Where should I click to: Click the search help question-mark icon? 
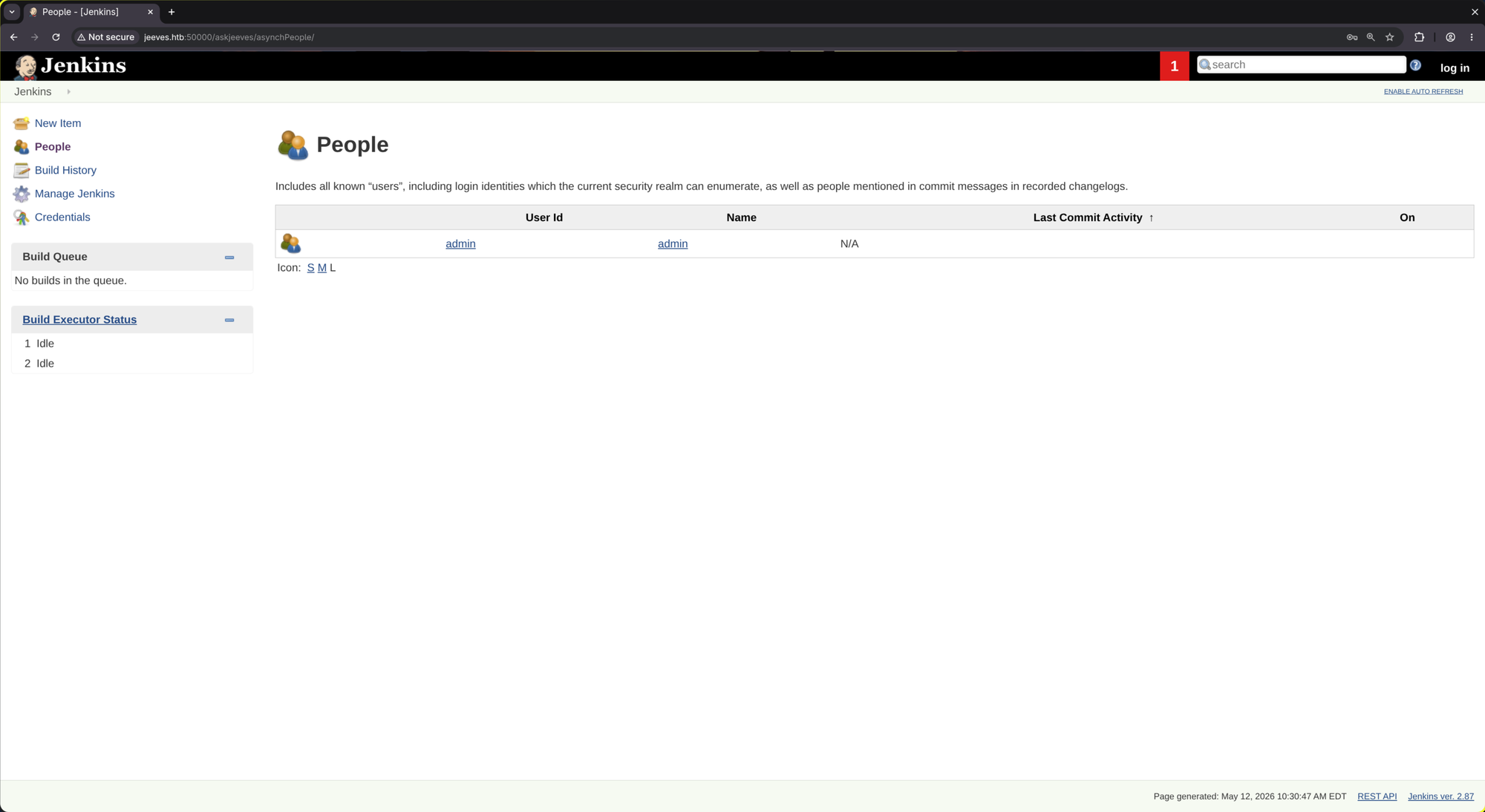[x=1415, y=65]
